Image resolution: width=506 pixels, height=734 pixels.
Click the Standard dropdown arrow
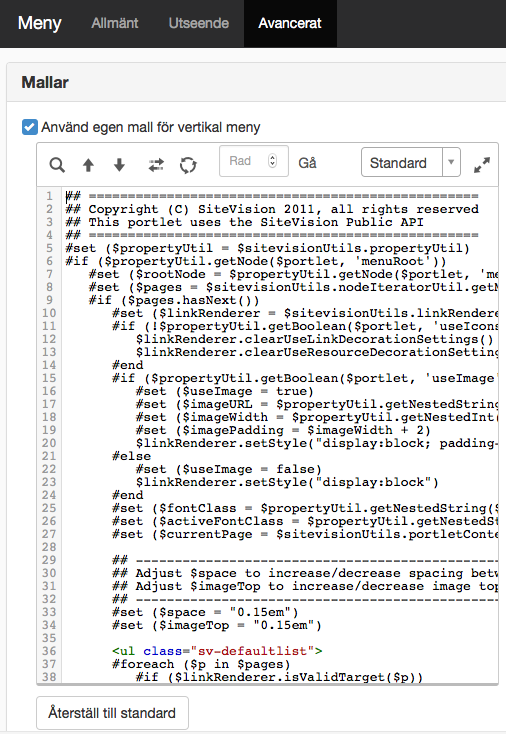tap(451, 162)
